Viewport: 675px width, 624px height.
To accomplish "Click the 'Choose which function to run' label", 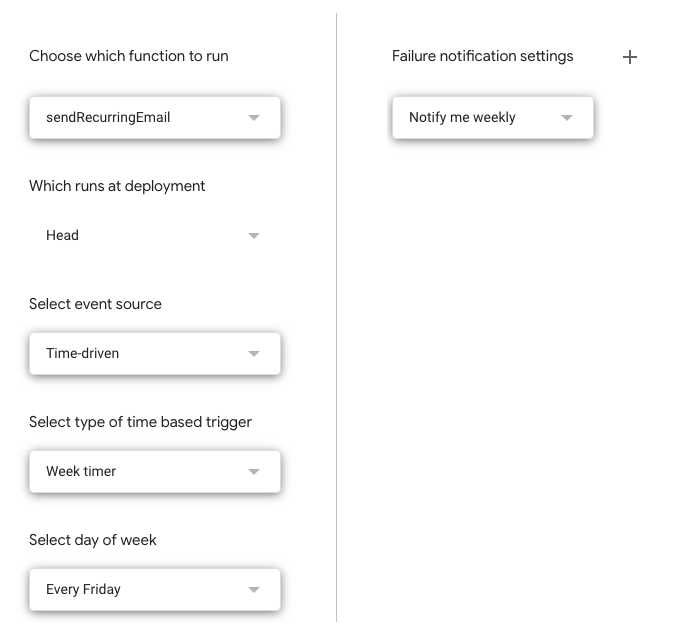I will (129, 56).
